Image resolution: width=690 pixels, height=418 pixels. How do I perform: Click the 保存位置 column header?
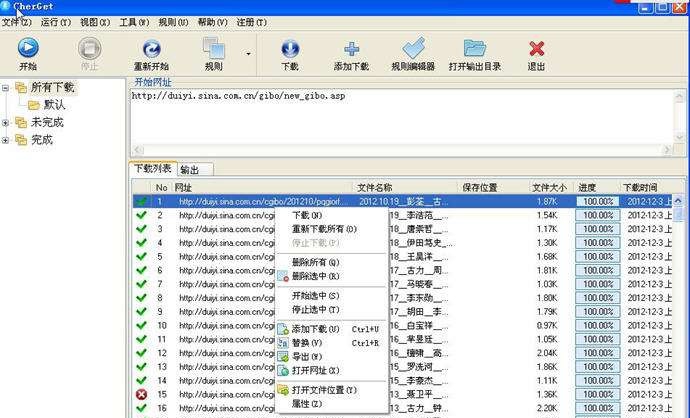pos(493,187)
